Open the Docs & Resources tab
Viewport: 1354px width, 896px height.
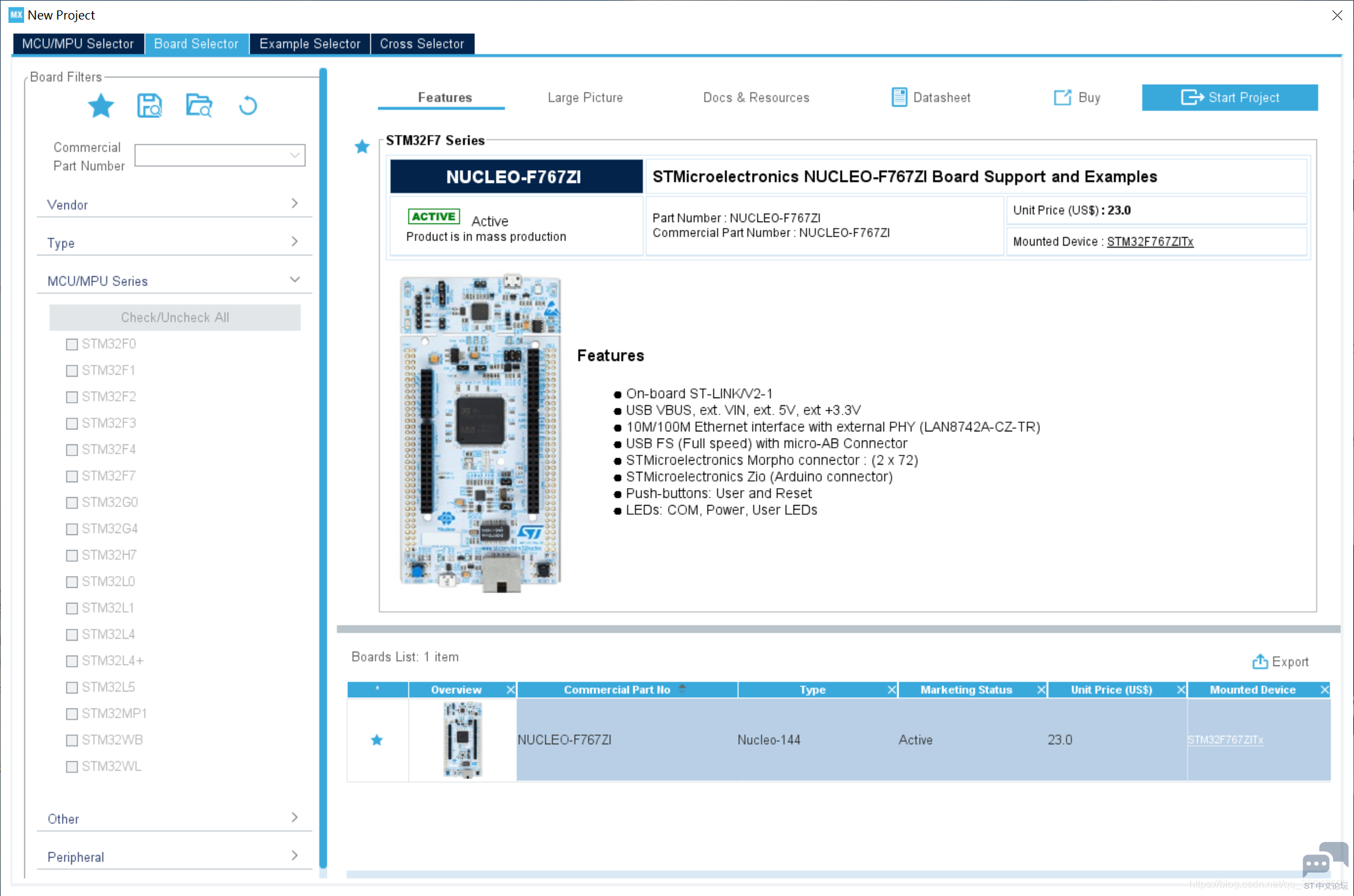756,97
